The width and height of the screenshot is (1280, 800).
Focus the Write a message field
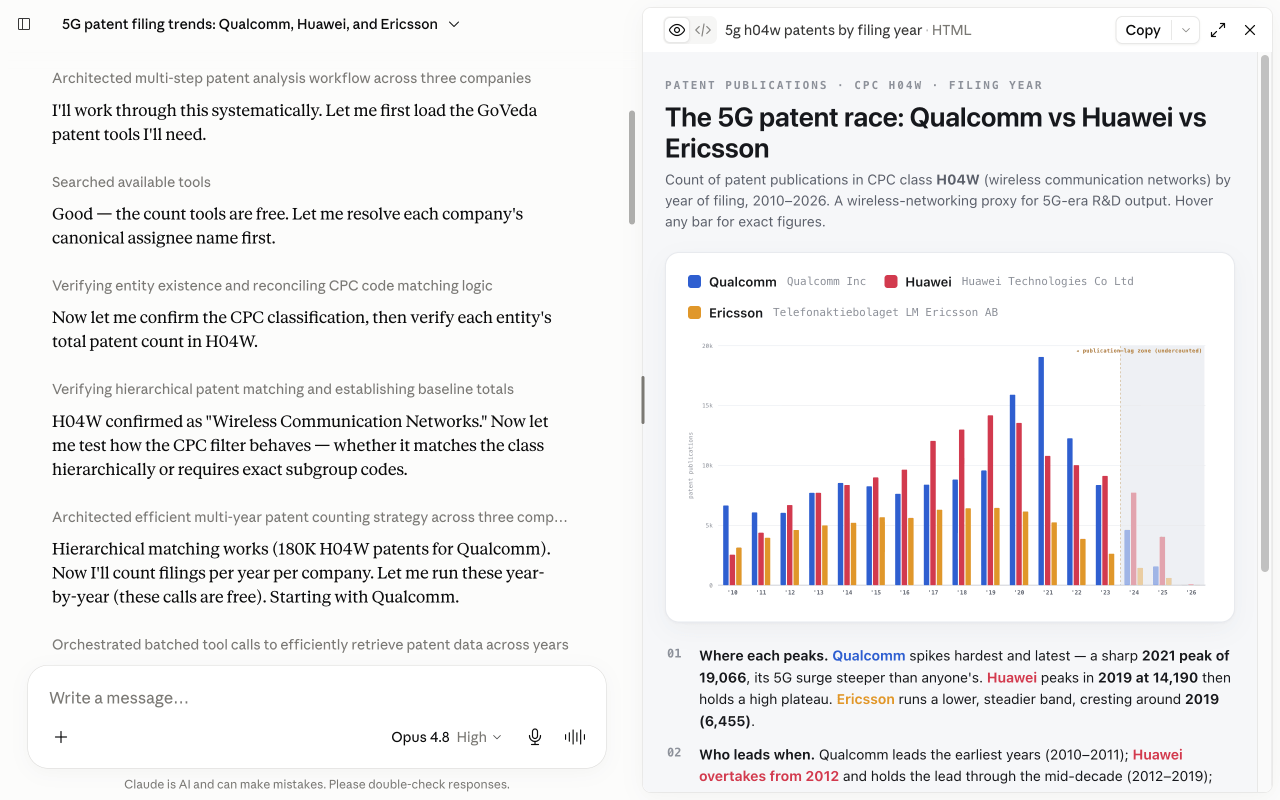pyautogui.click(x=317, y=698)
